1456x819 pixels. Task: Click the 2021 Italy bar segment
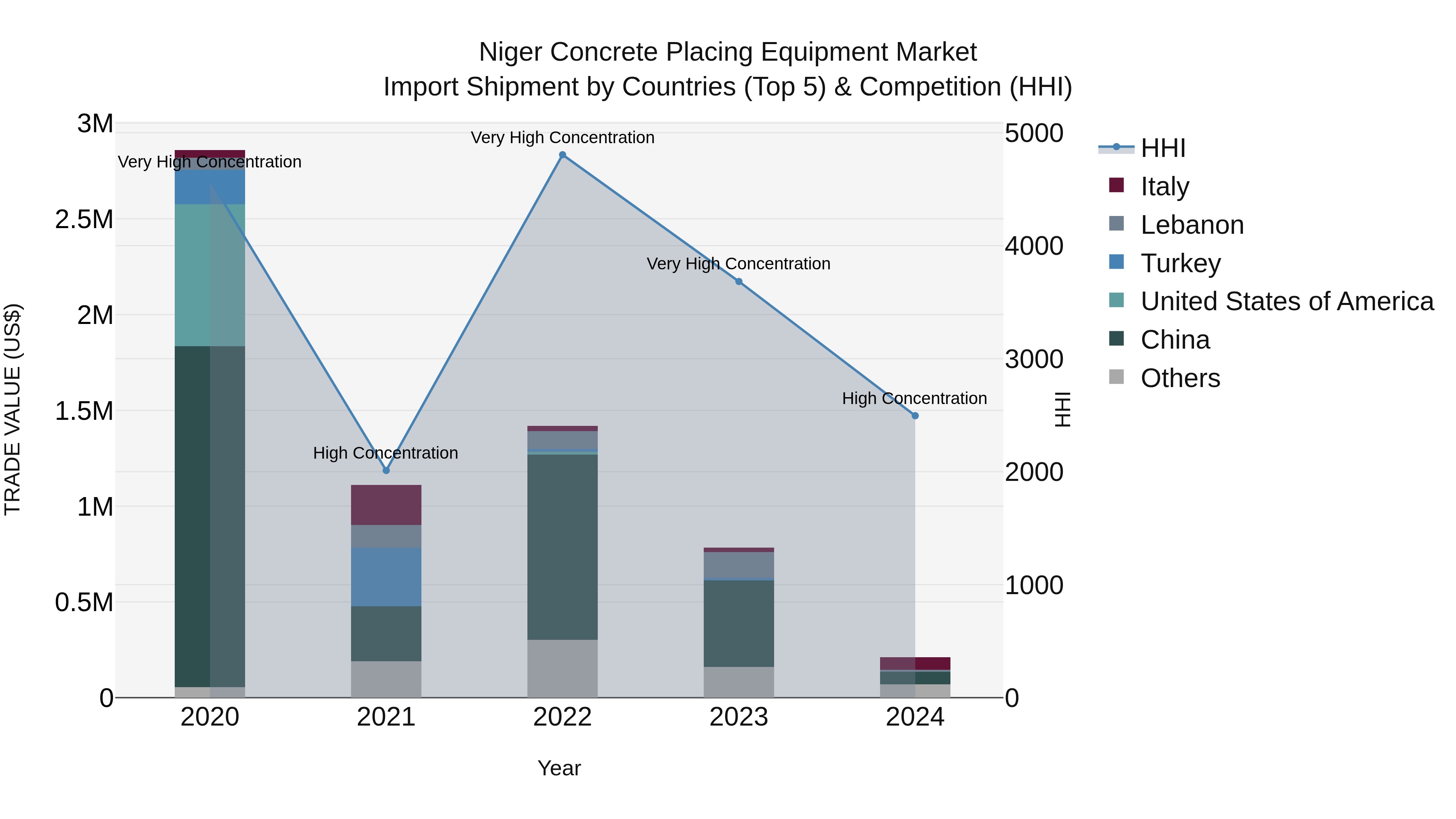click(x=386, y=505)
